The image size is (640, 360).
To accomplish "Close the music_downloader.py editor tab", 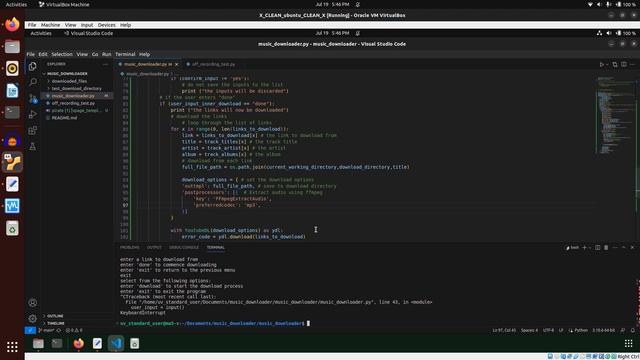I will coord(176,64).
